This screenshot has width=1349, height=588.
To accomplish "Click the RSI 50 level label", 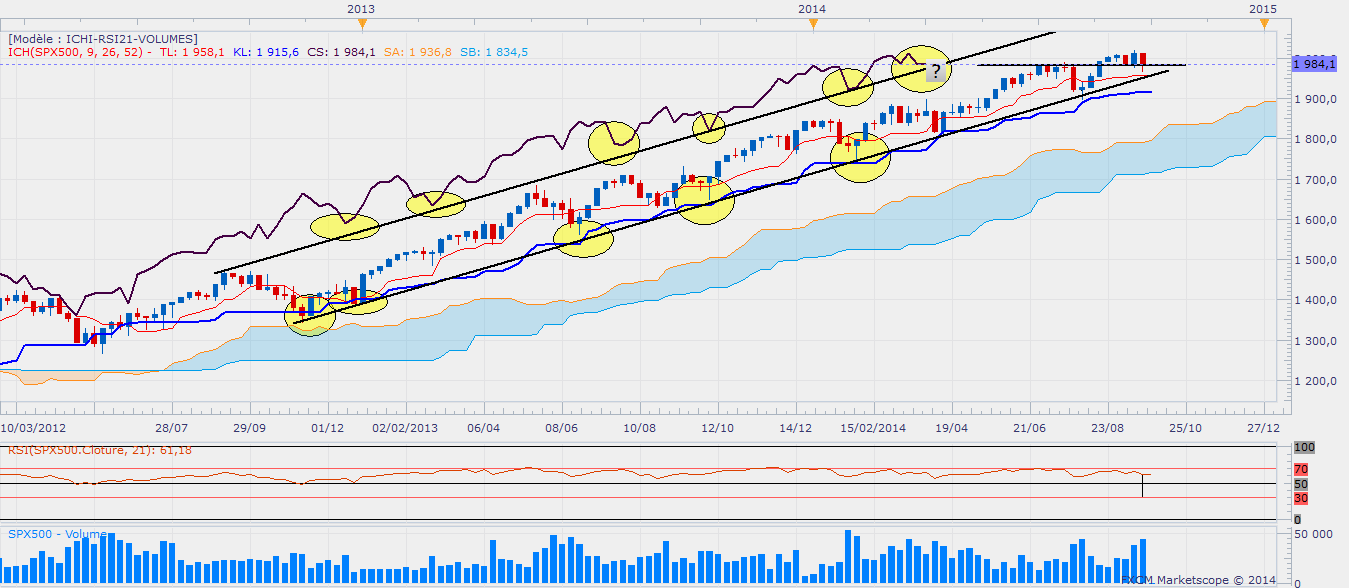I will pos(1299,483).
